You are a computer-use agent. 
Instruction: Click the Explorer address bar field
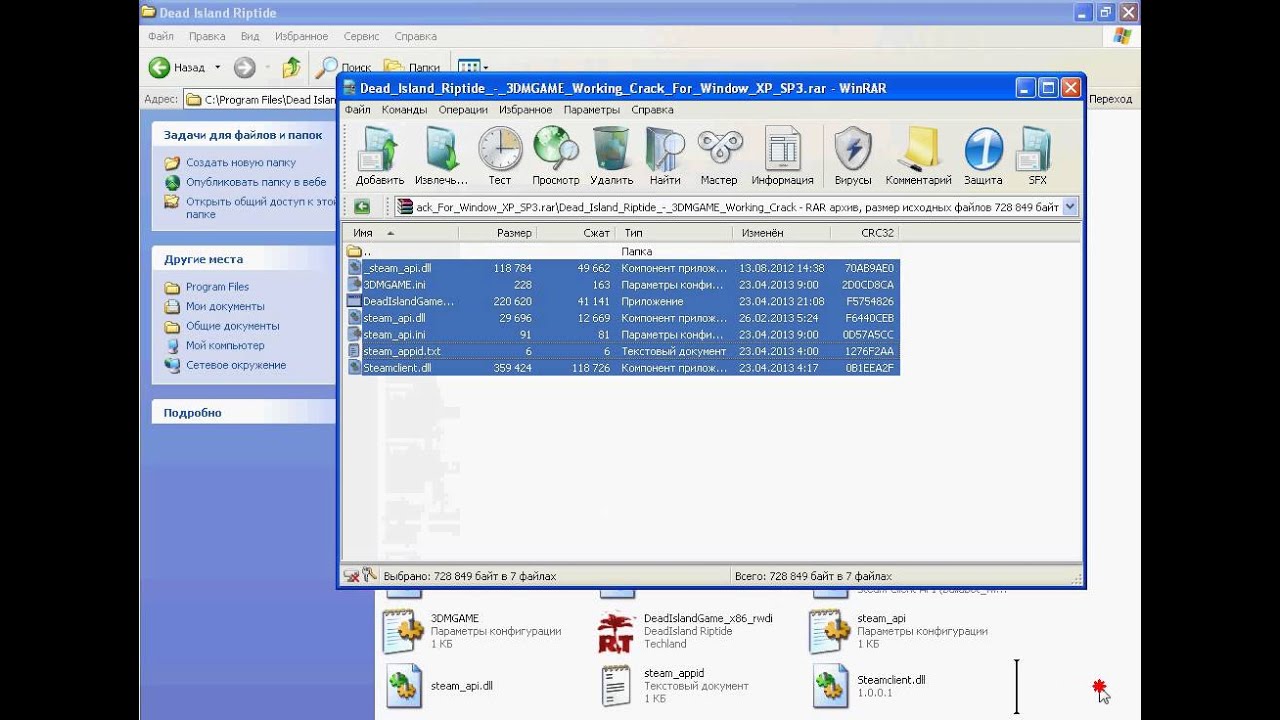262,99
